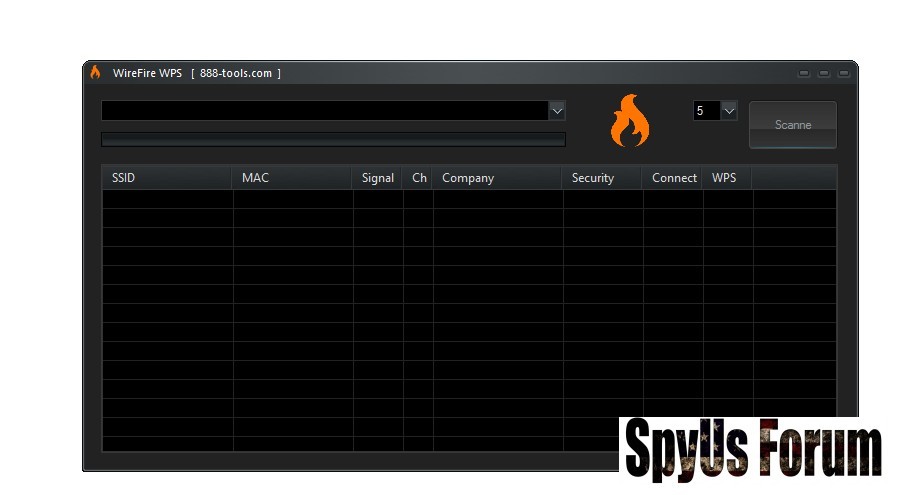Click the small flame icon in the title bar
Screen dimensions: 898x495
(x=96, y=73)
